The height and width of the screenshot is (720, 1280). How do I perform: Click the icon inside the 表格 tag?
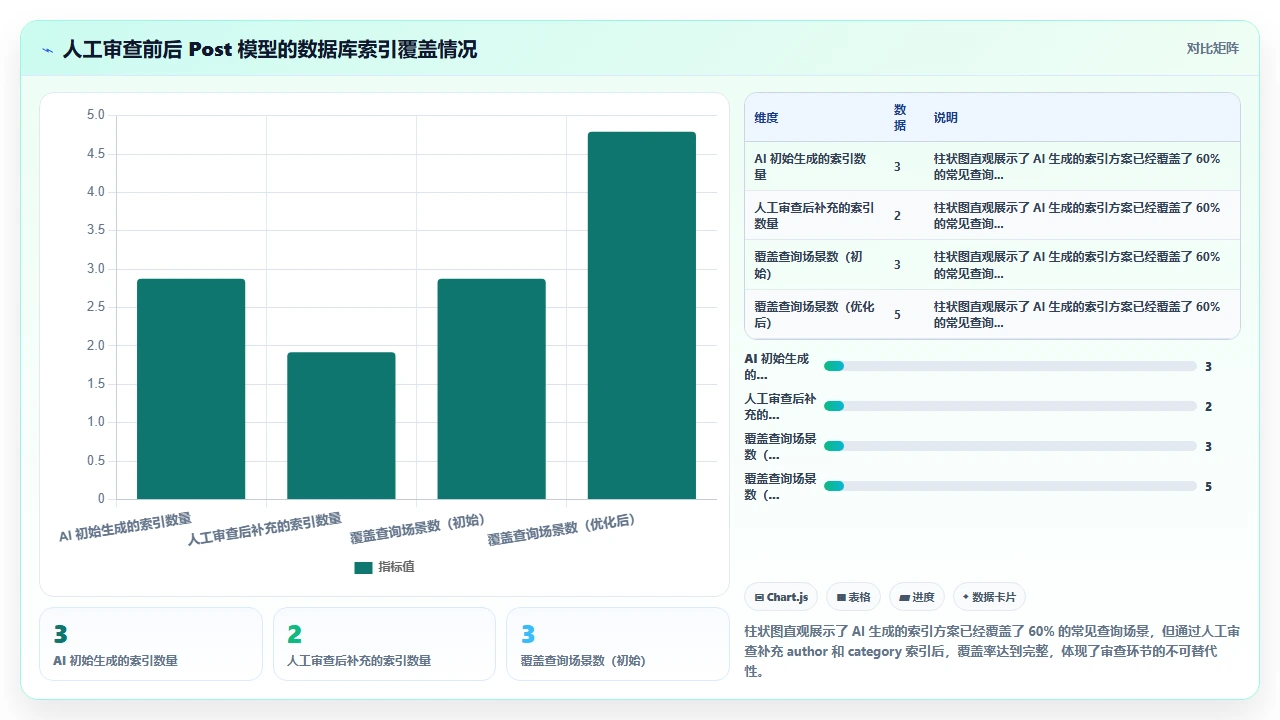[842, 597]
